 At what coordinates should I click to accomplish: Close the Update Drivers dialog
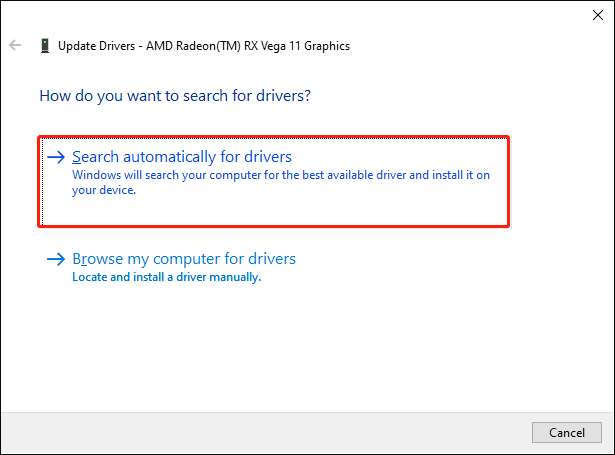(x=598, y=15)
